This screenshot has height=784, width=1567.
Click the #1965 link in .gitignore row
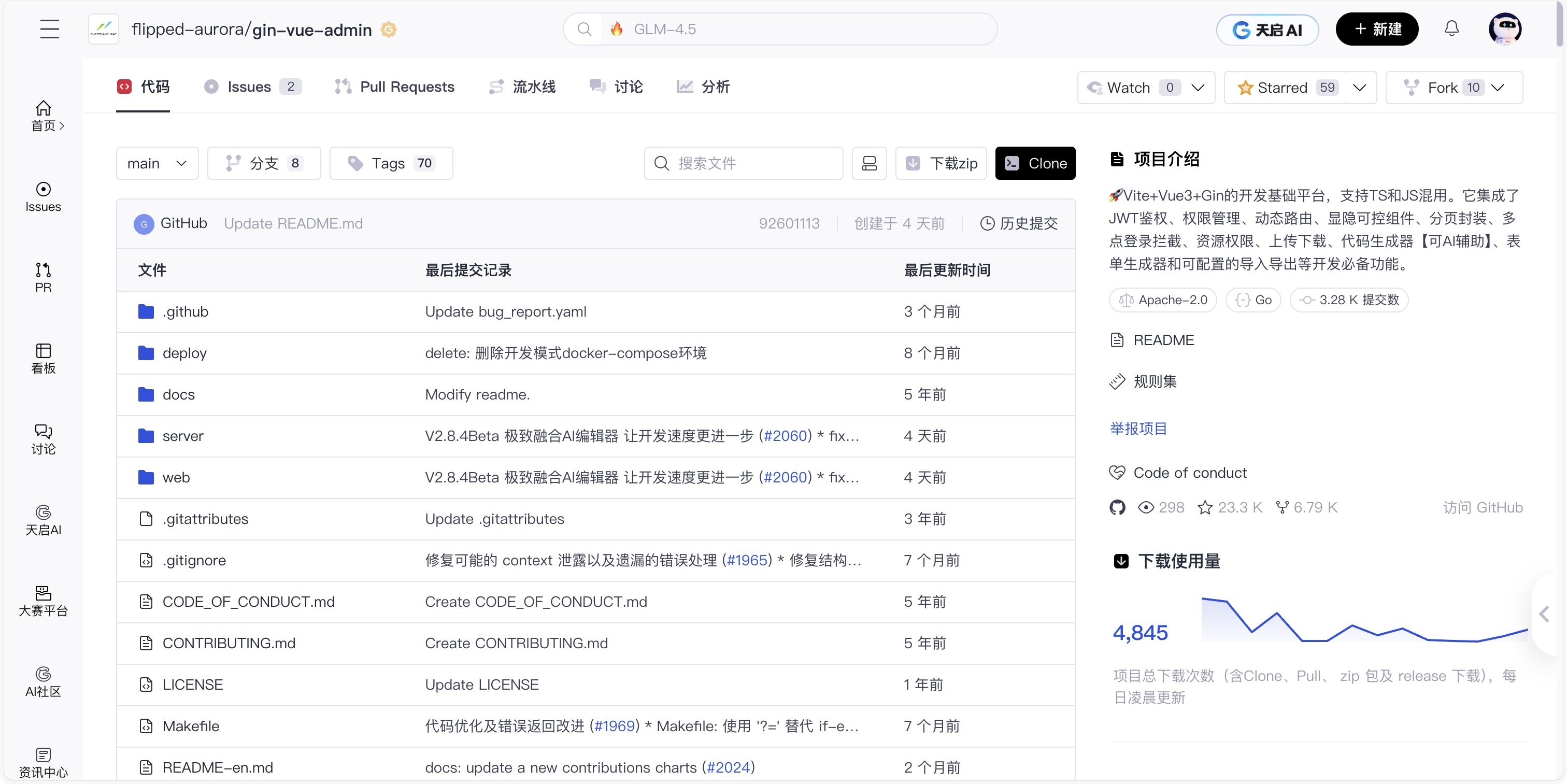pos(747,560)
